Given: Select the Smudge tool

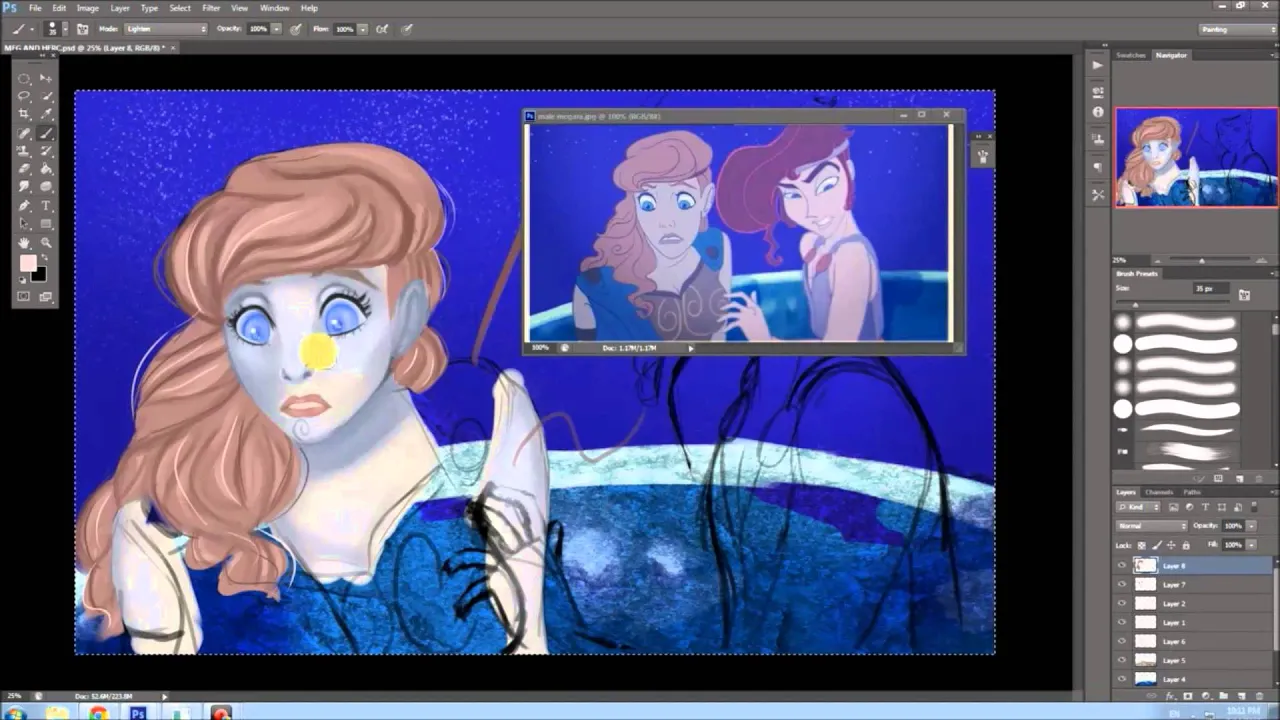Looking at the screenshot, I should coord(24,186).
